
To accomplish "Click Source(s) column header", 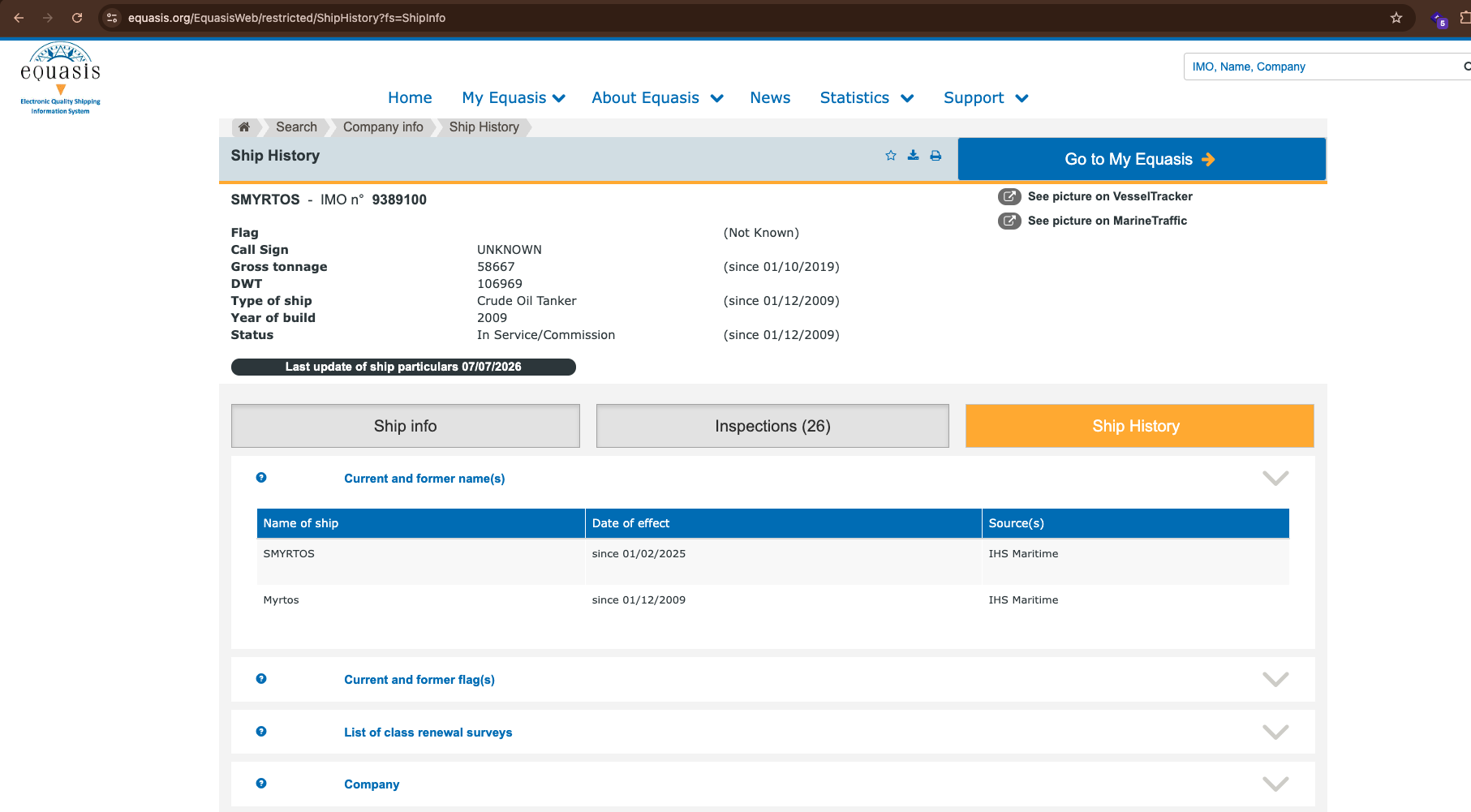I will (1136, 523).
